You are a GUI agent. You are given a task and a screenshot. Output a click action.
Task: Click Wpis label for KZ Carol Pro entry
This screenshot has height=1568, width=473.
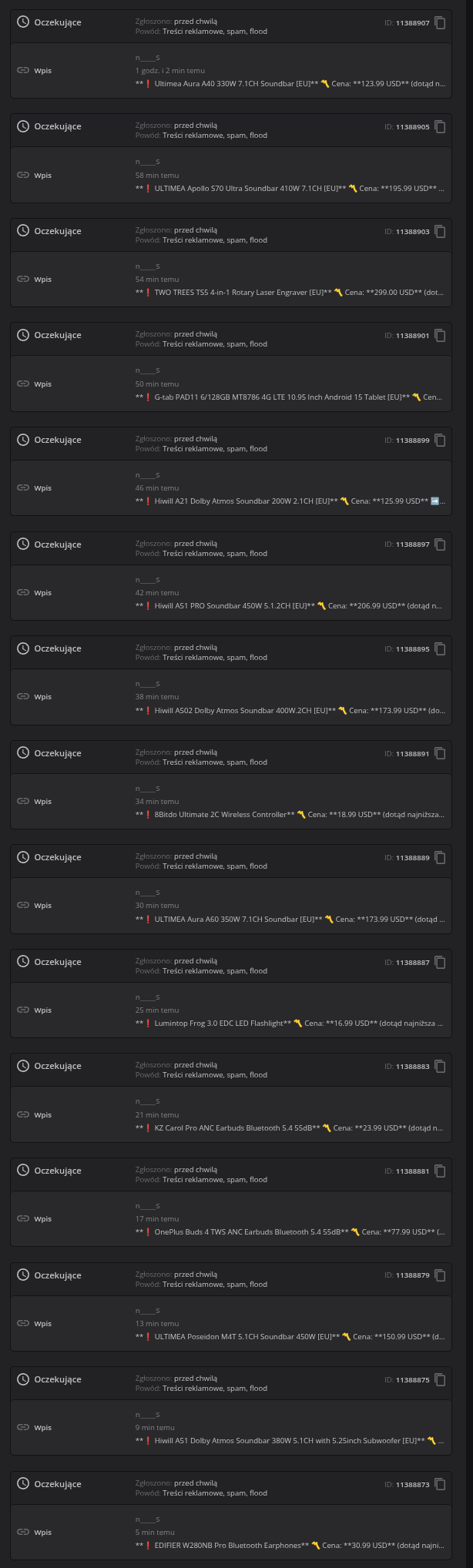coord(43,1115)
